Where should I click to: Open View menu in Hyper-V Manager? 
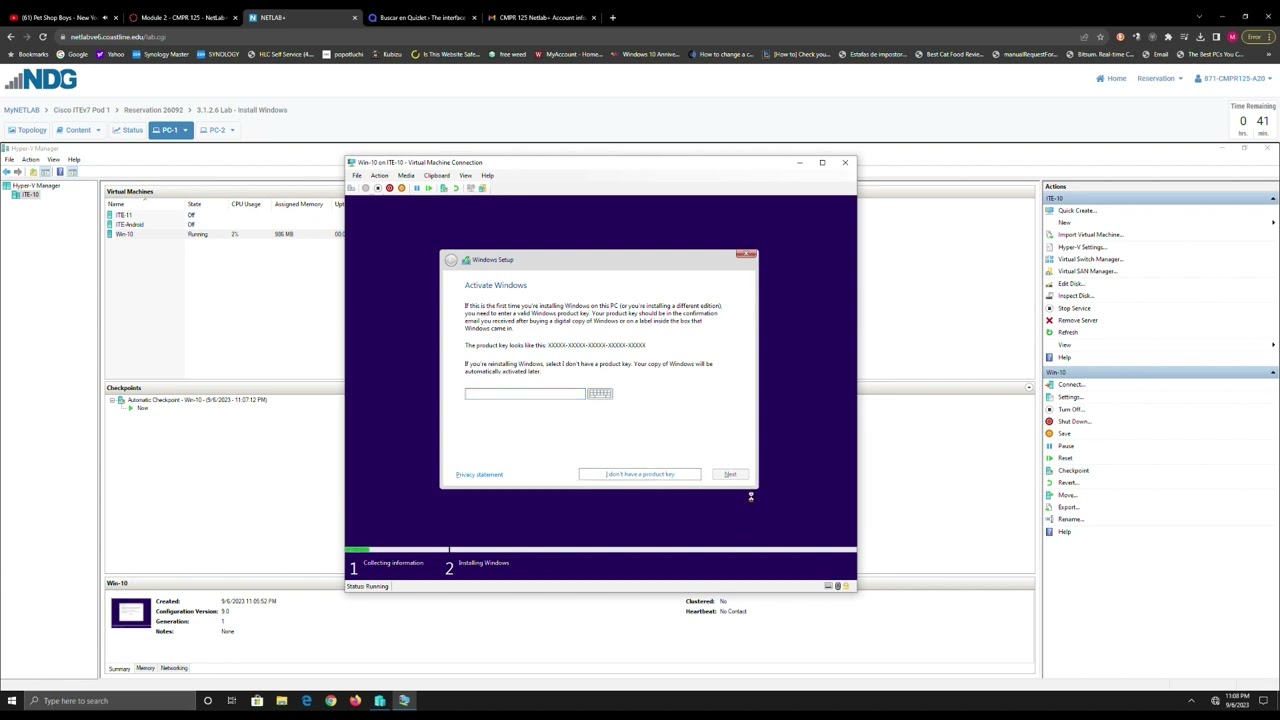[x=53, y=159]
